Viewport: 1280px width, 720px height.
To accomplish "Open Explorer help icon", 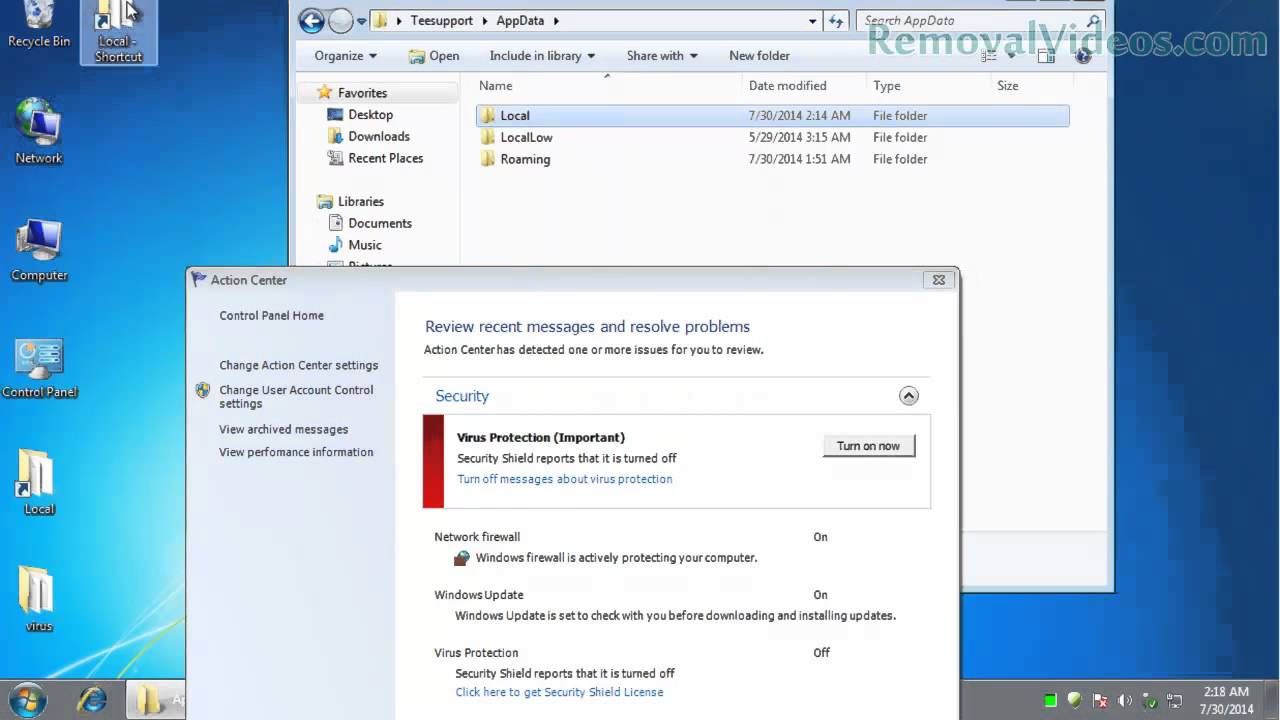I will pyautogui.click(x=1083, y=56).
